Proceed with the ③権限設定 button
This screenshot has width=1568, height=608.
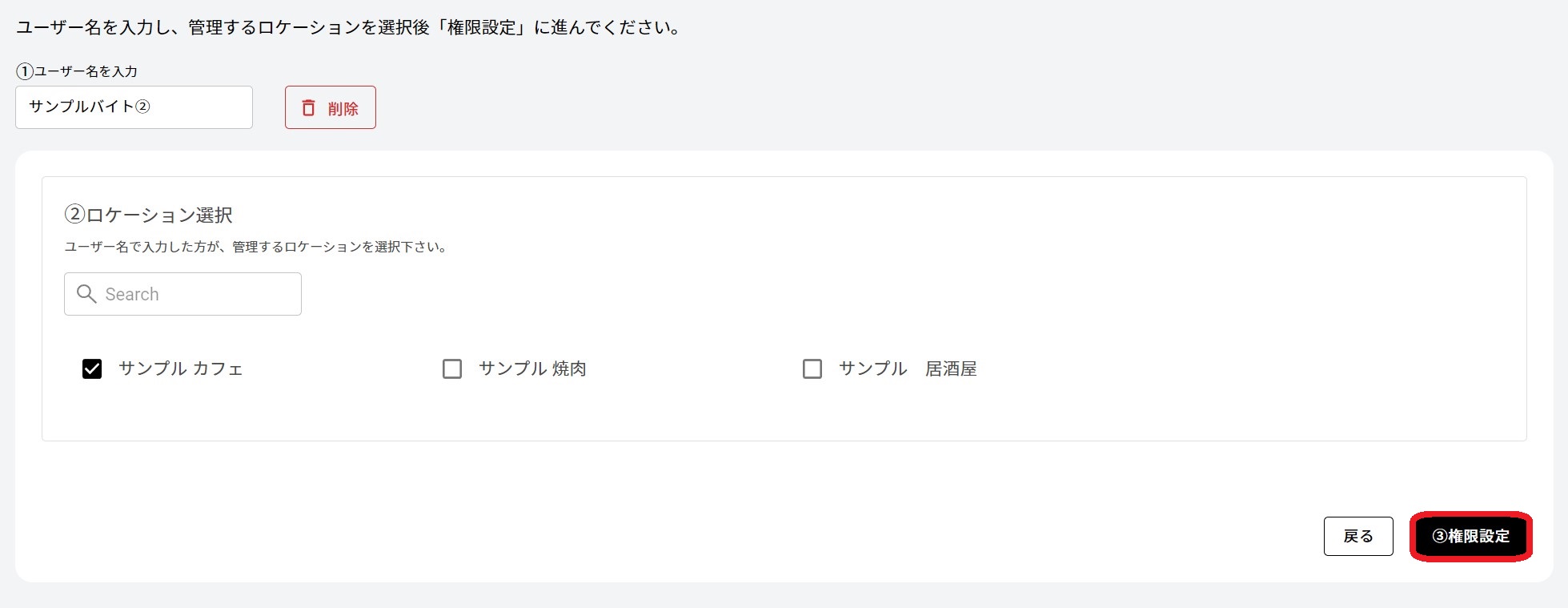click(1471, 536)
